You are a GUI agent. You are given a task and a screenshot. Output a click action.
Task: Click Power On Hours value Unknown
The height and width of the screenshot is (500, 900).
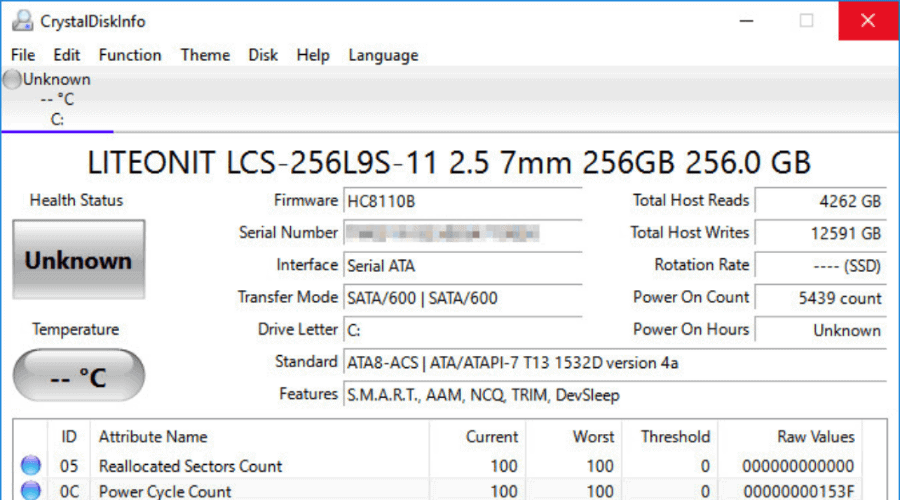coord(821,330)
